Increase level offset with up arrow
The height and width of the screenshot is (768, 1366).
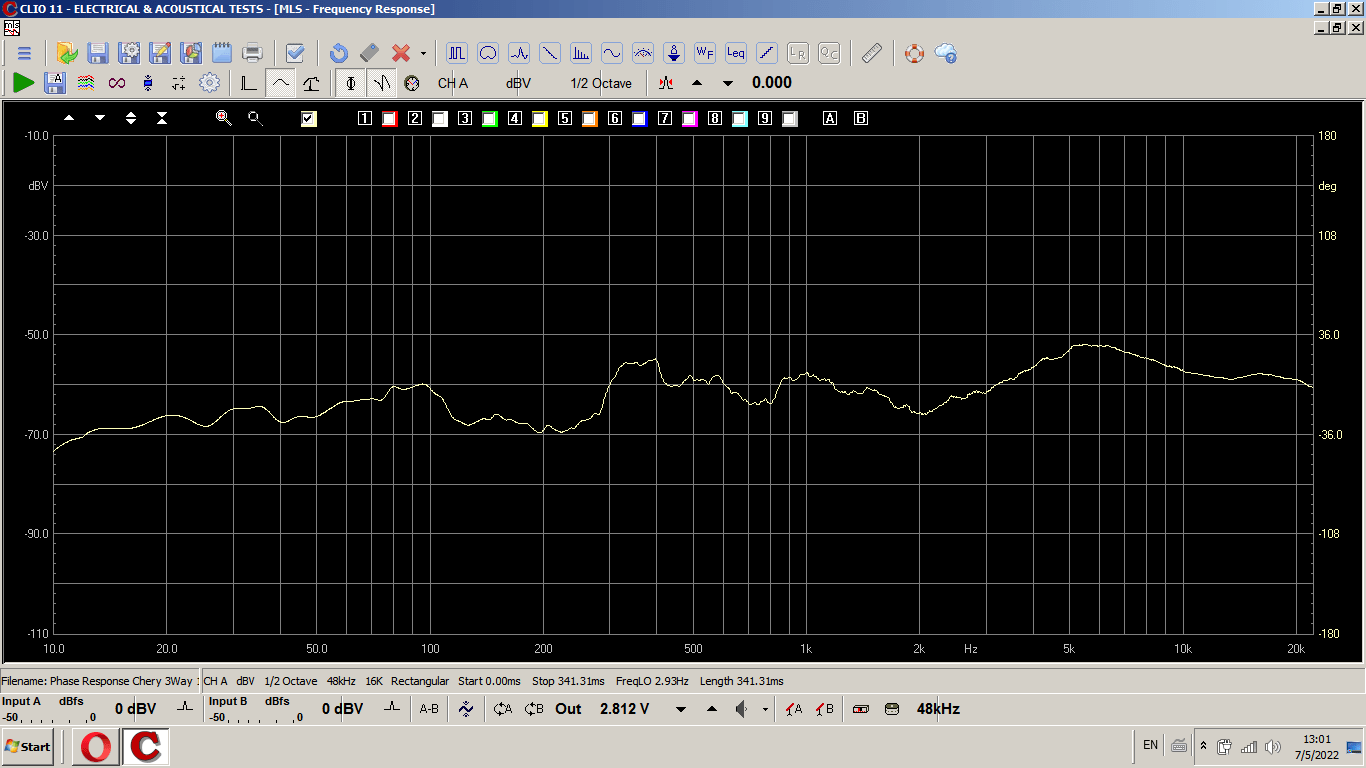[x=697, y=83]
